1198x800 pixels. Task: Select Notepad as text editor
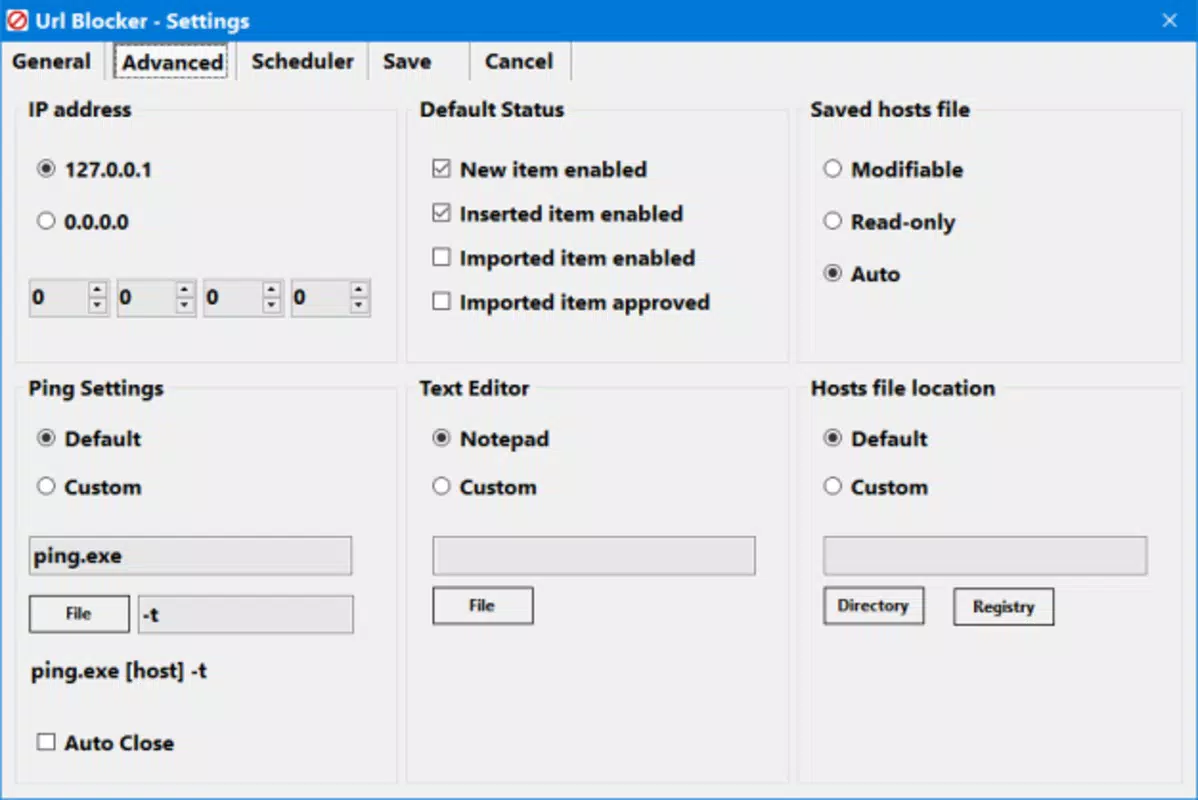click(491, 439)
